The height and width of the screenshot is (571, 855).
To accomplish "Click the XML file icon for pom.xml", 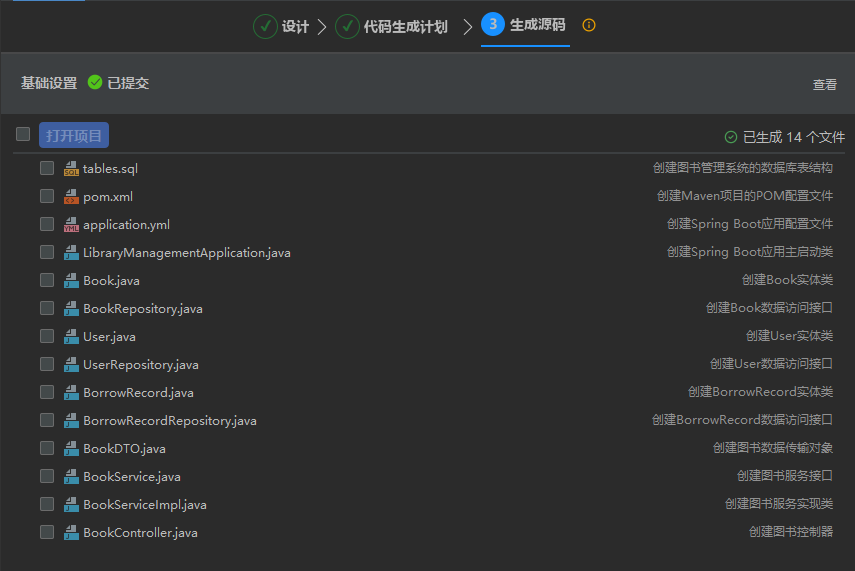I will (71, 197).
